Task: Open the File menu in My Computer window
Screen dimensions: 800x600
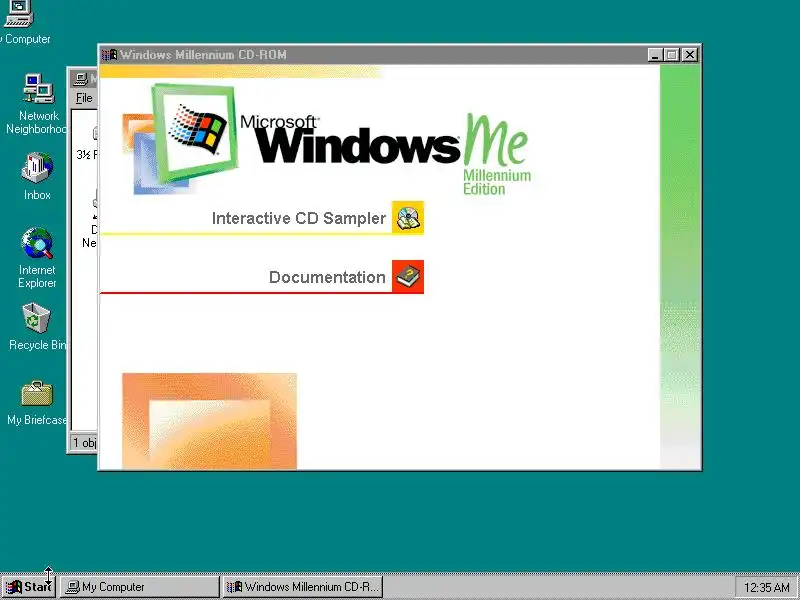Action: click(x=84, y=98)
